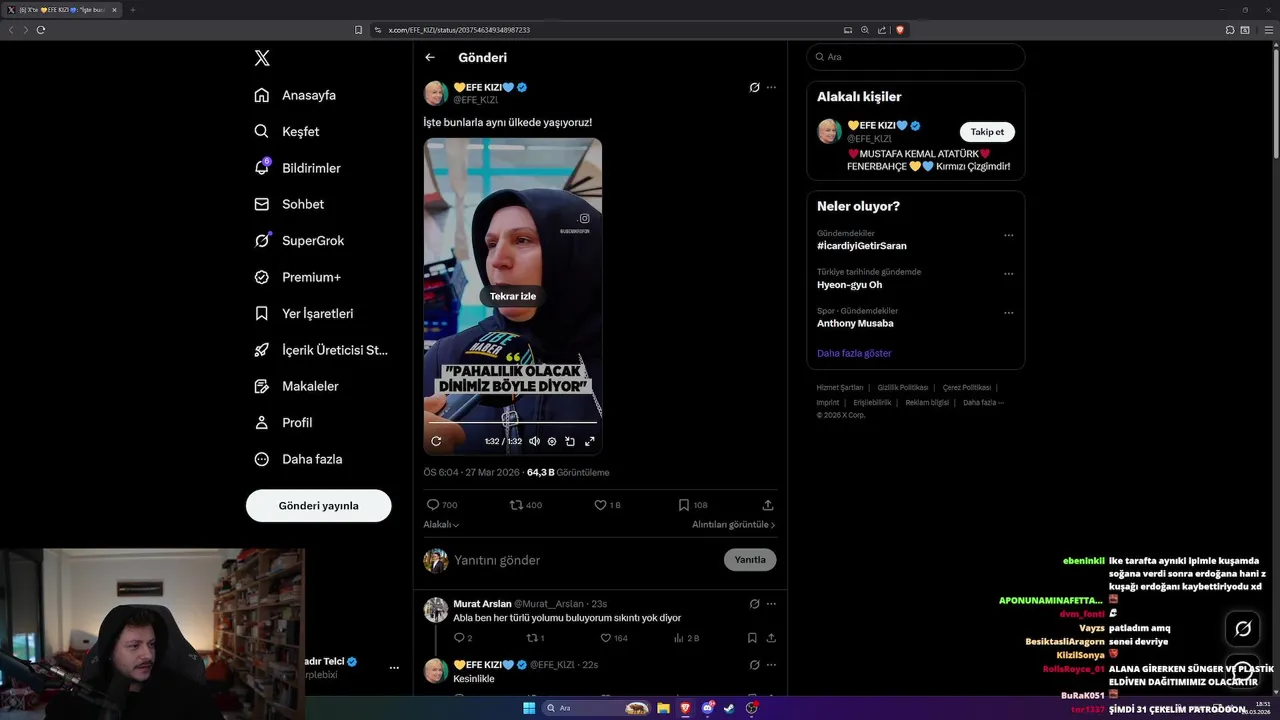Open Grok icon on Murat Arslan's reply
Image resolution: width=1280 pixels, height=720 pixels.
pos(754,604)
